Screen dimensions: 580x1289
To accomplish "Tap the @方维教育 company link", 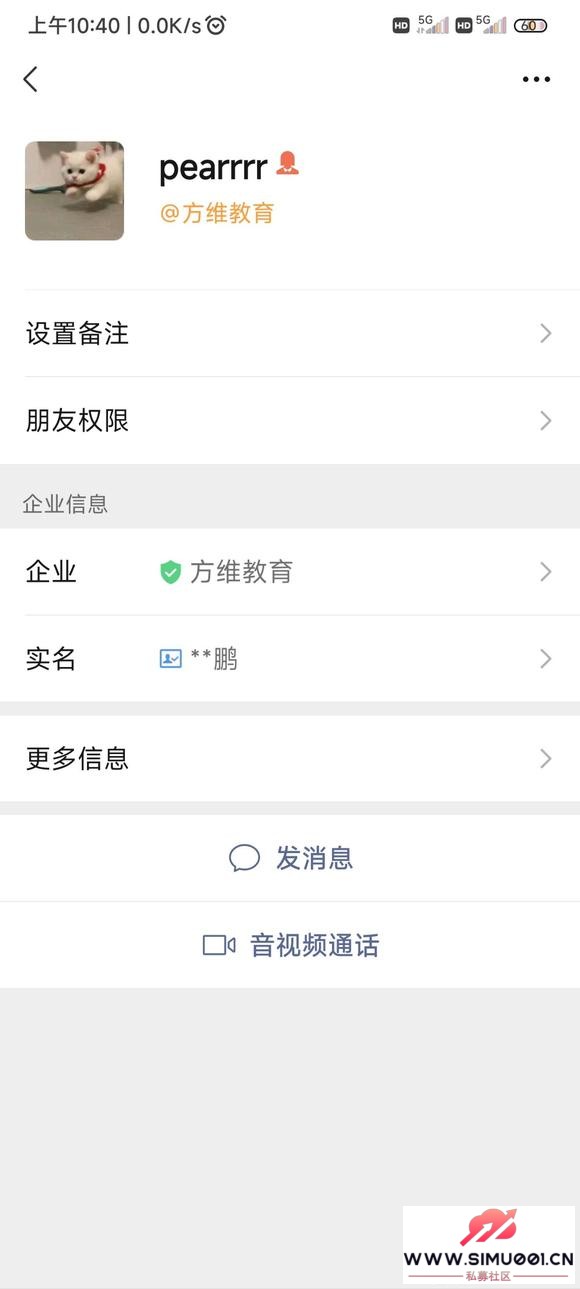I will pos(217,213).
